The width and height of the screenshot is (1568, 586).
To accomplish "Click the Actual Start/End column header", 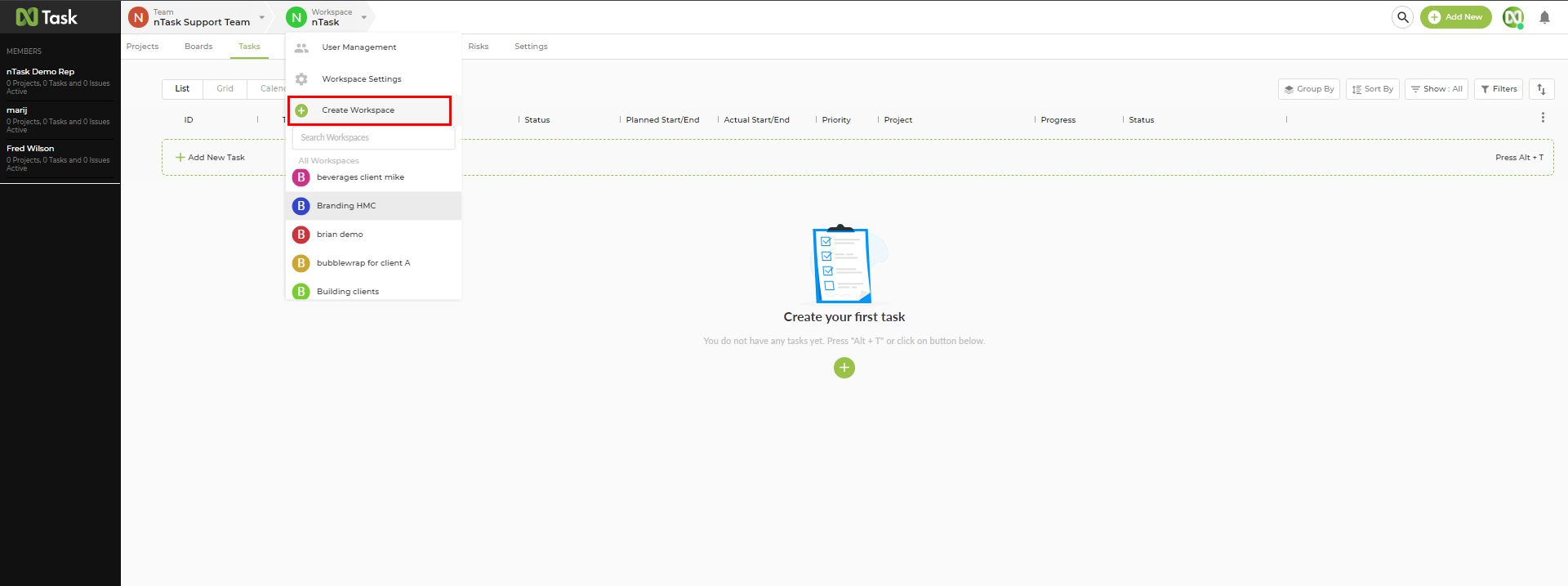I will coord(756,120).
